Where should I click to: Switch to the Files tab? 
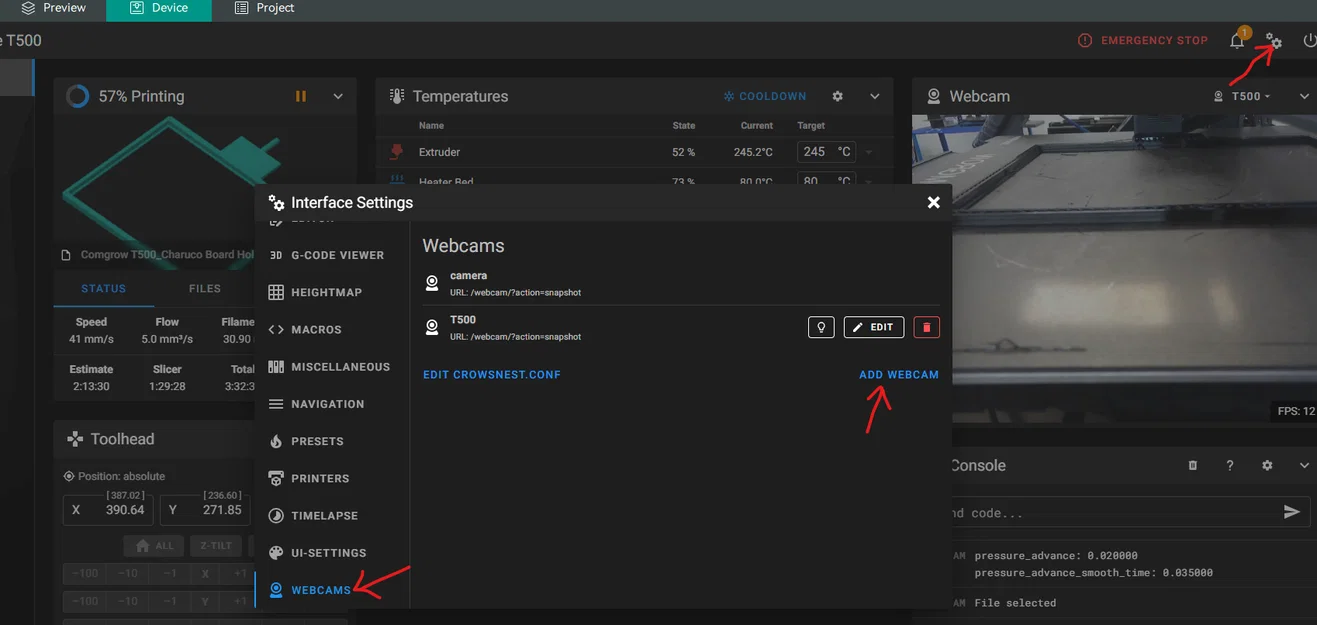(205, 288)
